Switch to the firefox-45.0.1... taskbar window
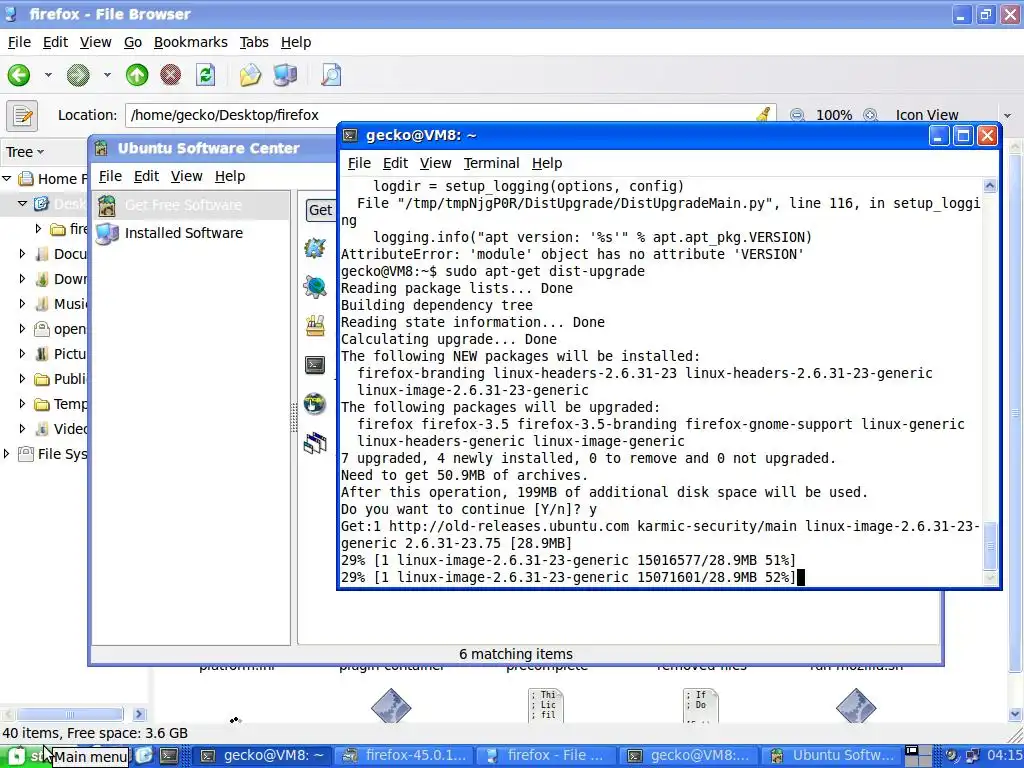The width and height of the screenshot is (1024, 768). coord(404,756)
